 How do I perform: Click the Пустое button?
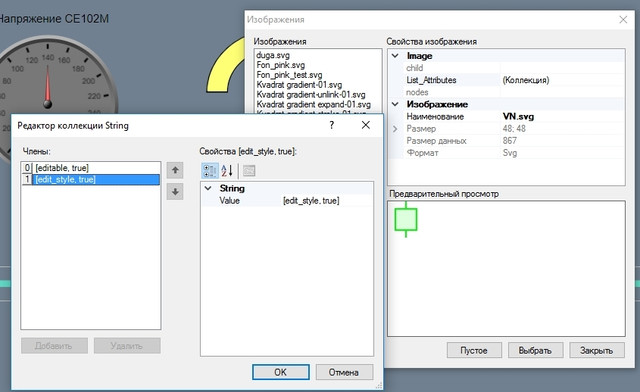[474, 350]
